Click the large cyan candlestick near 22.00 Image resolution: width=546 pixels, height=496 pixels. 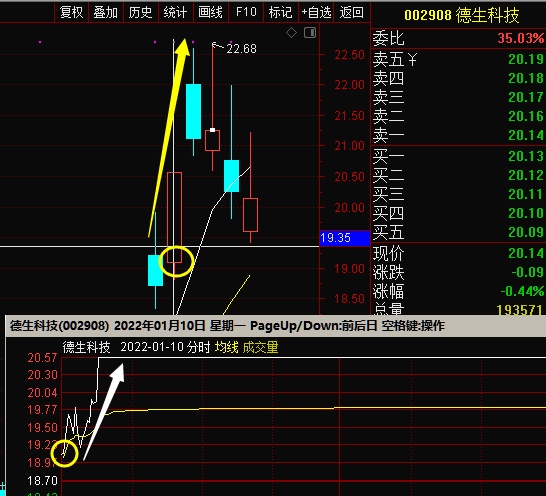click(x=193, y=111)
